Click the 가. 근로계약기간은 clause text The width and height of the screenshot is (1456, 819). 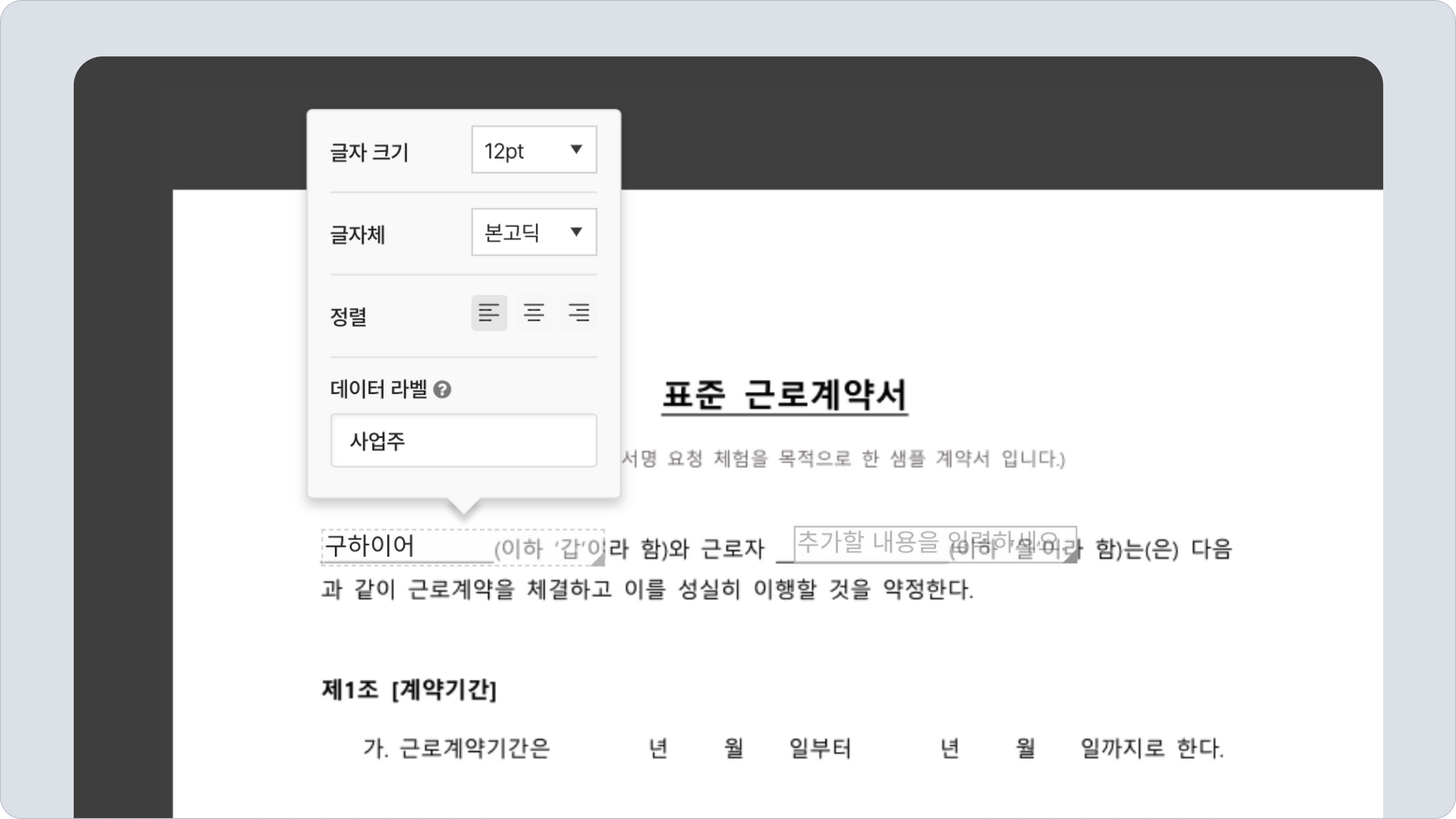[456, 748]
